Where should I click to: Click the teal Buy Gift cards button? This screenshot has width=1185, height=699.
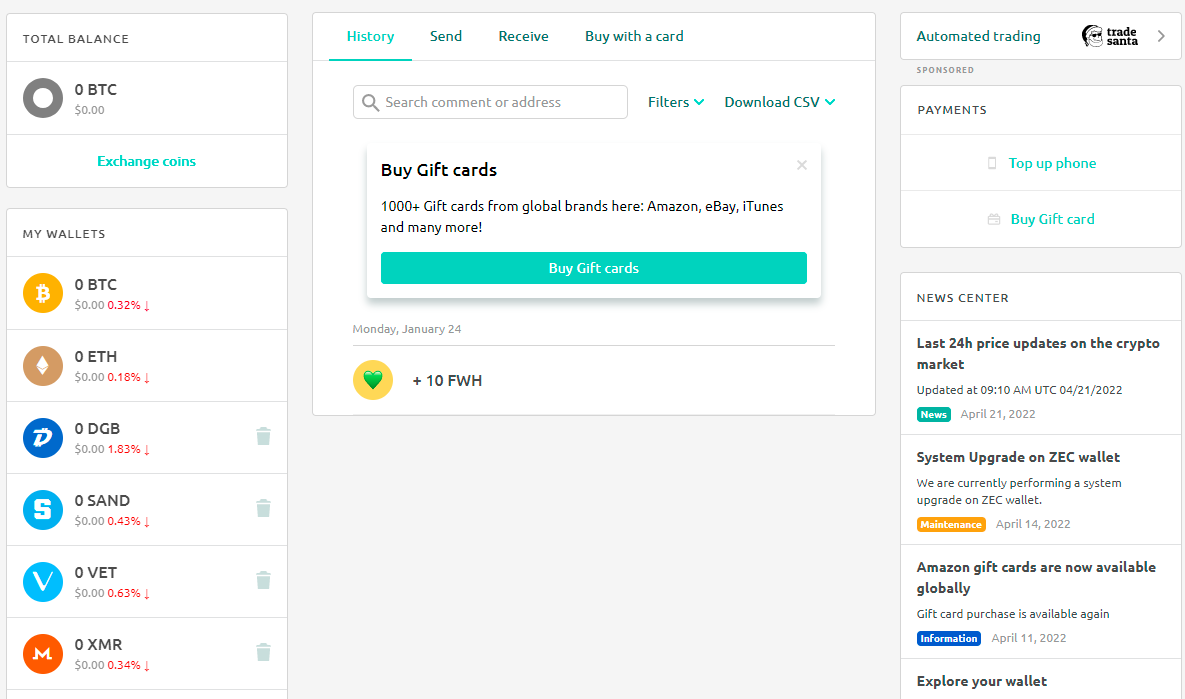[593, 268]
